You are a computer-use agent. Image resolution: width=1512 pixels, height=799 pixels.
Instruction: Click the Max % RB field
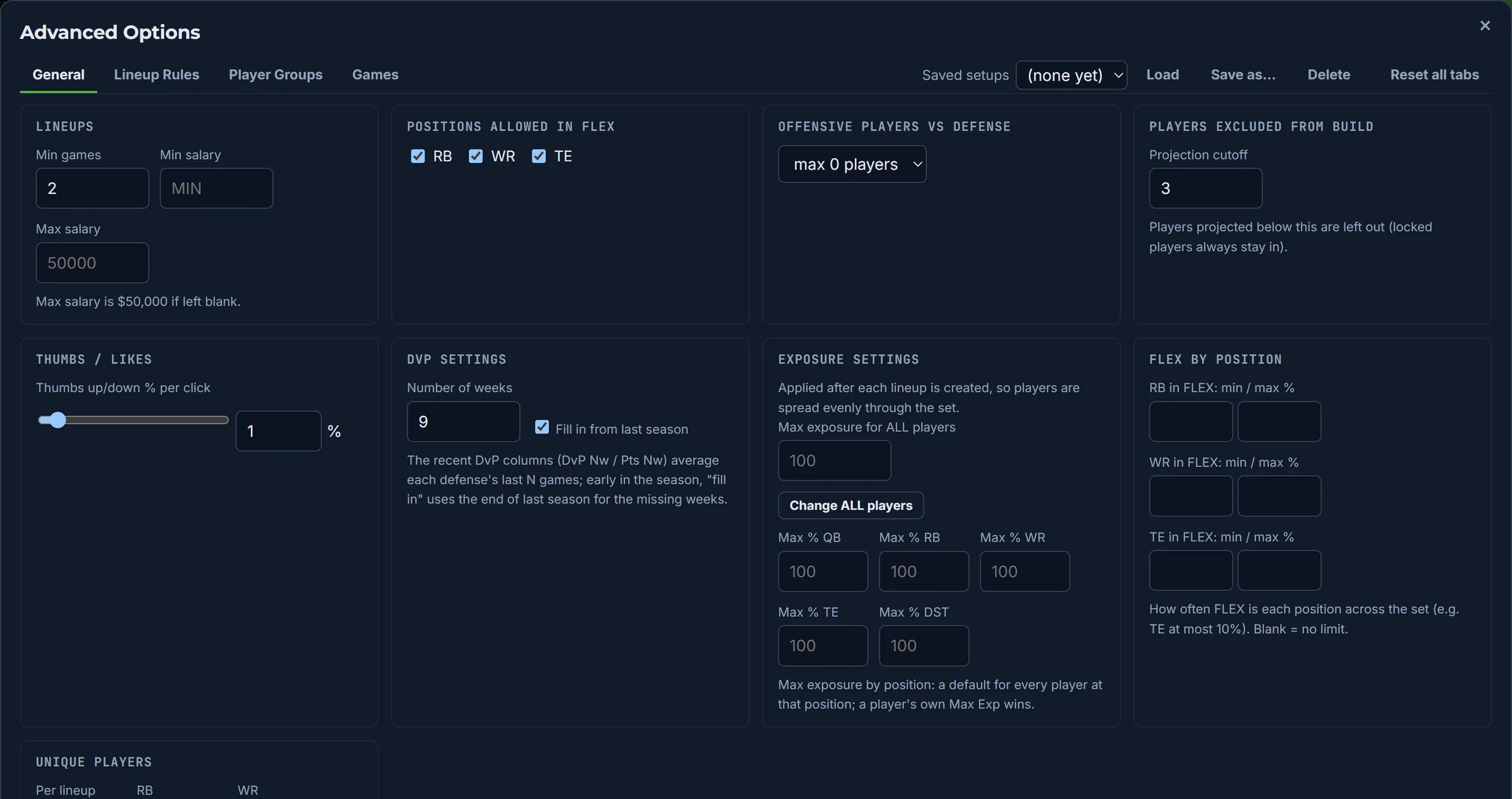[924, 572]
